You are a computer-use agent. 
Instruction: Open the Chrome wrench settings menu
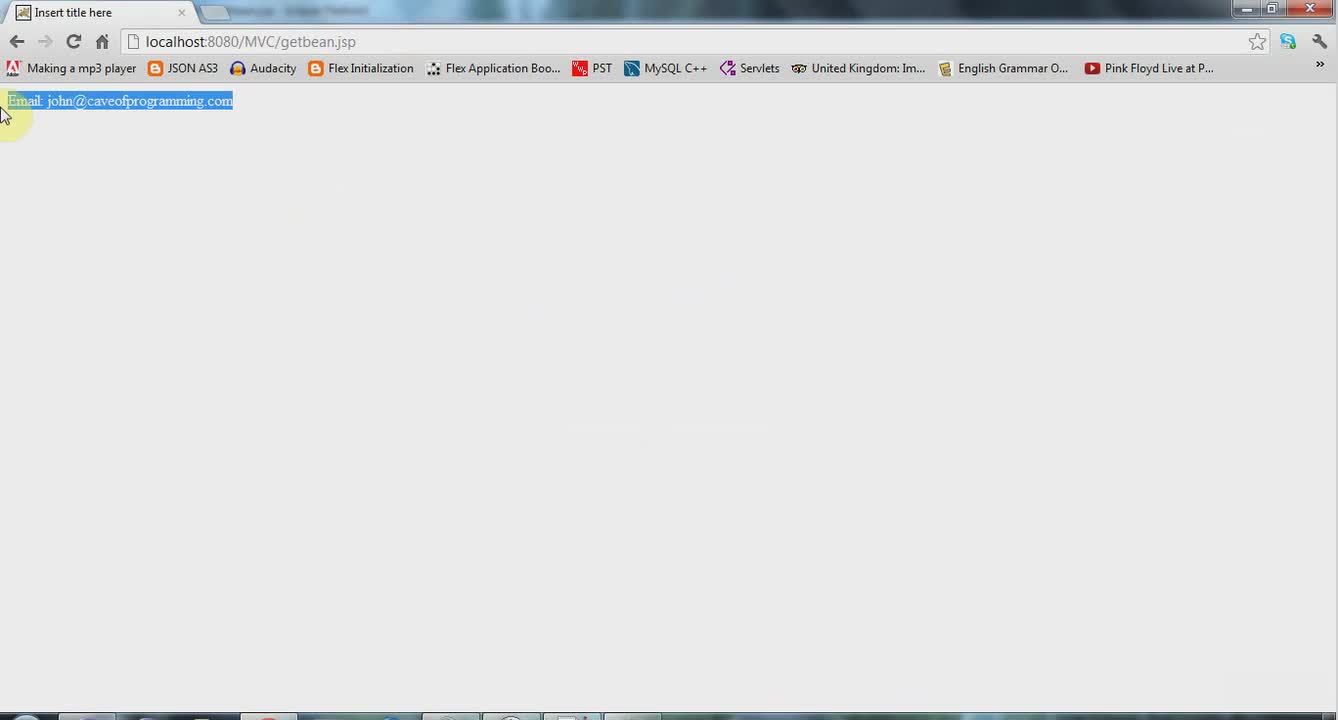click(1319, 41)
